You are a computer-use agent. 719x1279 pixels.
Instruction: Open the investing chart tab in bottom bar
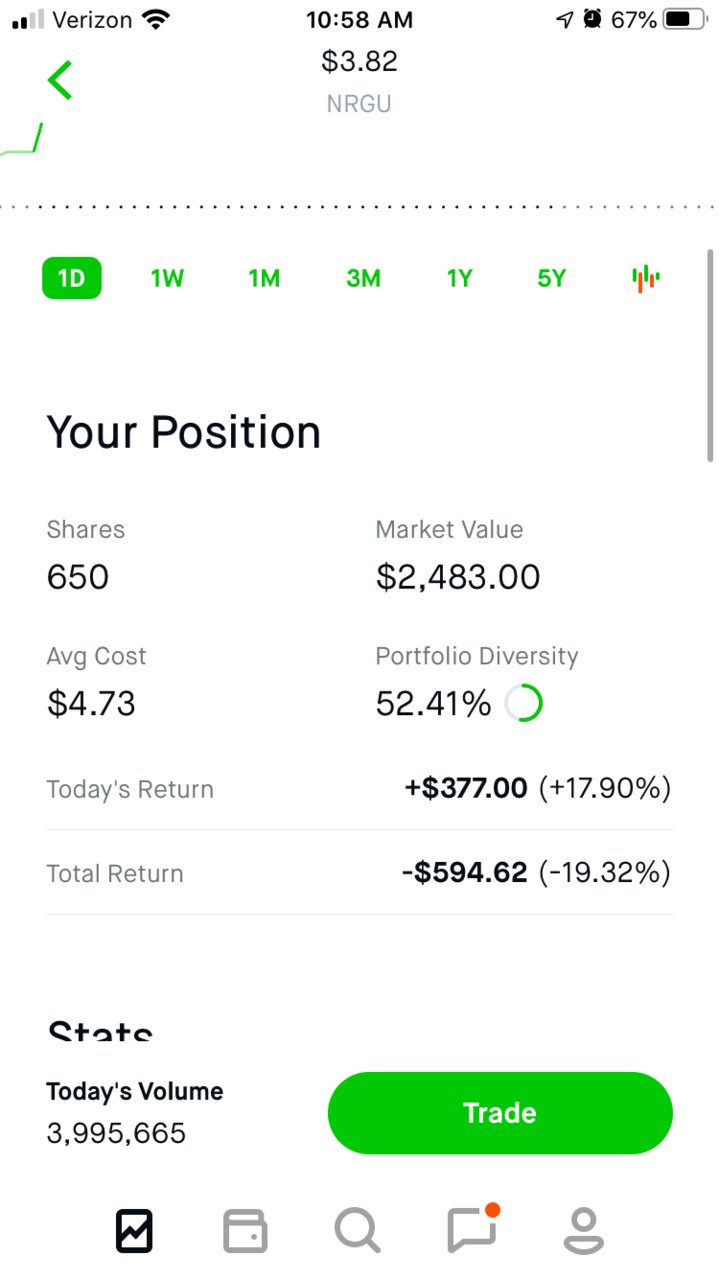[x=134, y=1231]
